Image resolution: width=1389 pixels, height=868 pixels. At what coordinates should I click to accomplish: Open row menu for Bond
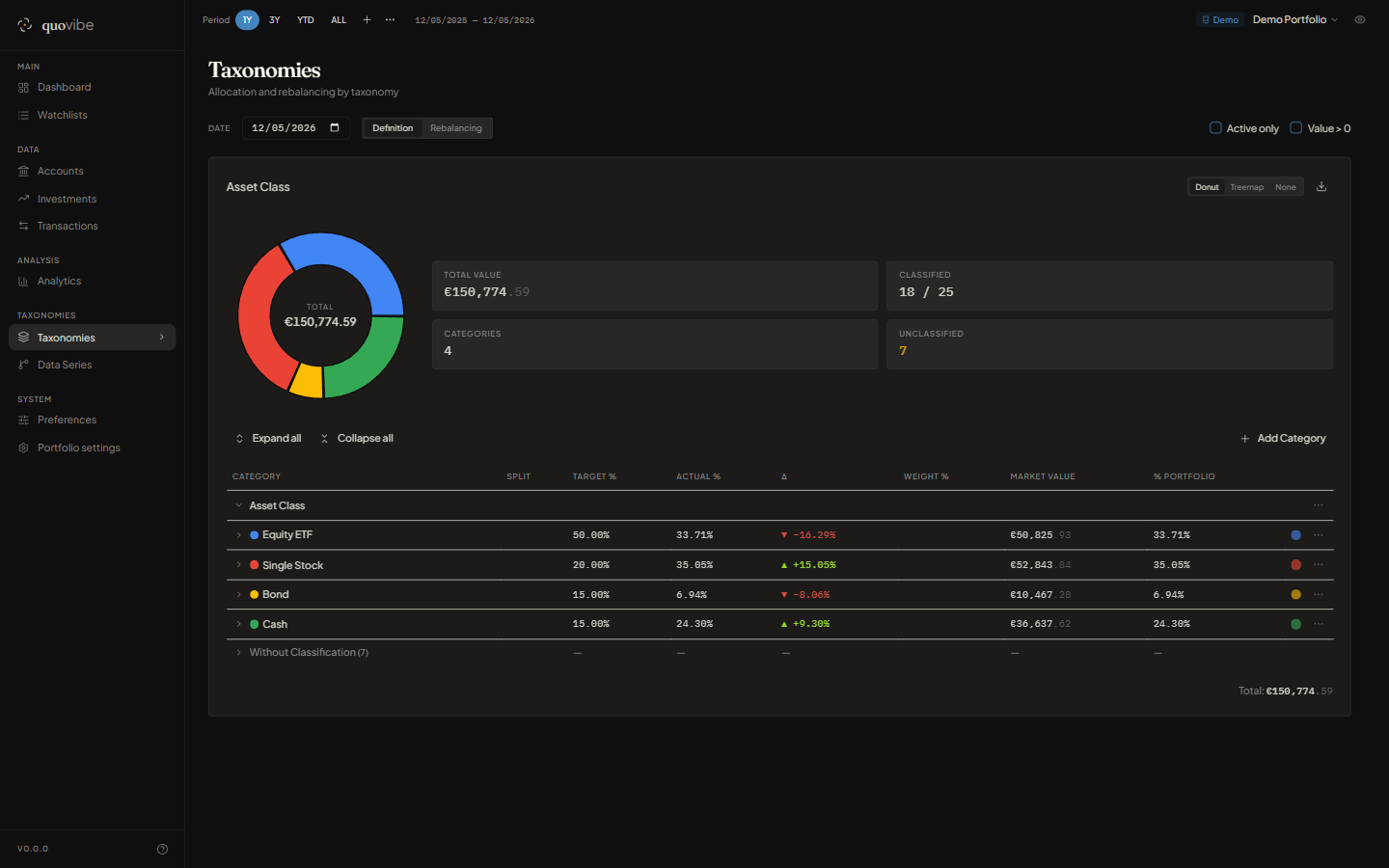pos(1318,595)
